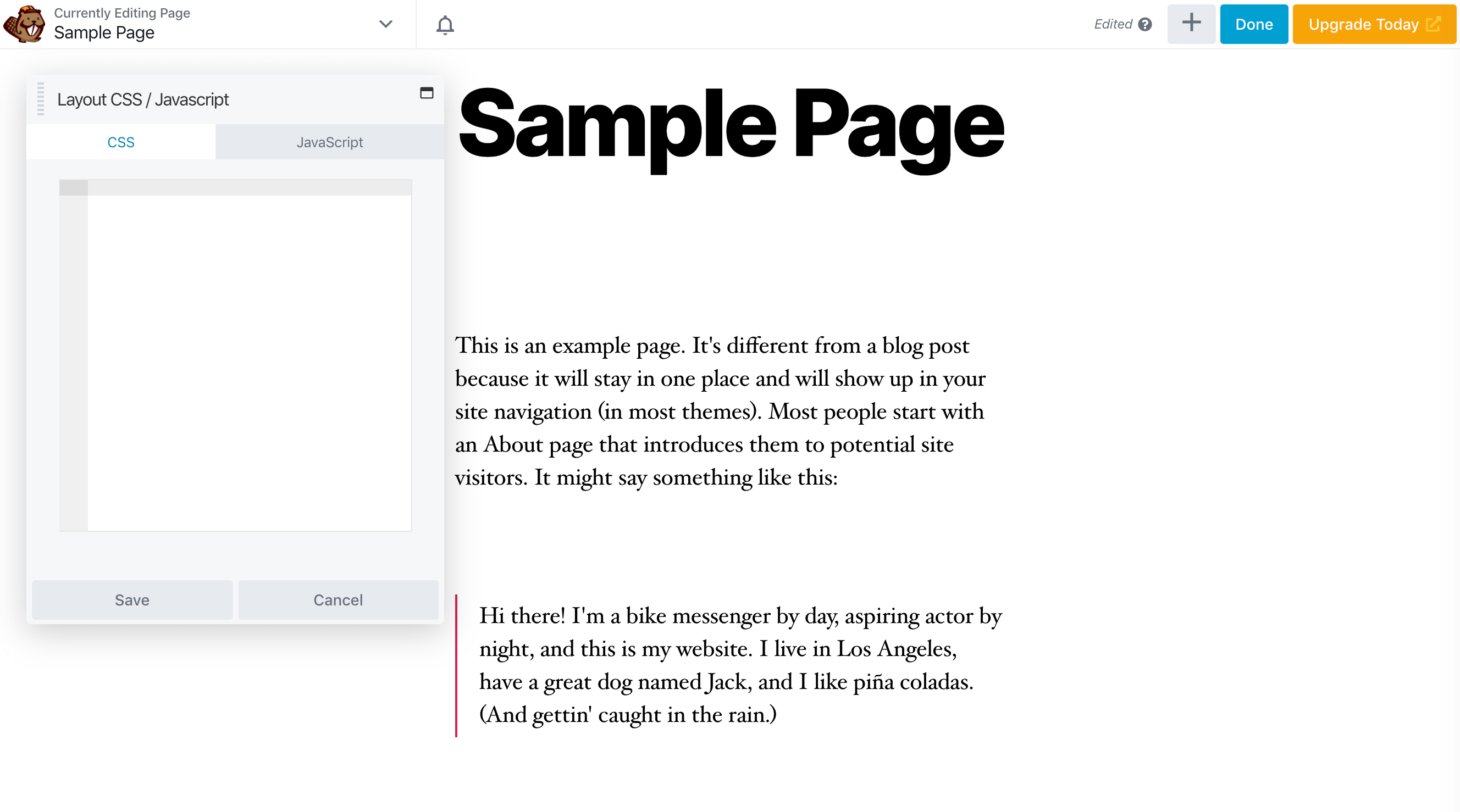Grab the drag handle dots on the panel
The height and width of the screenshot is (812, 1460).
coord(40,98)
